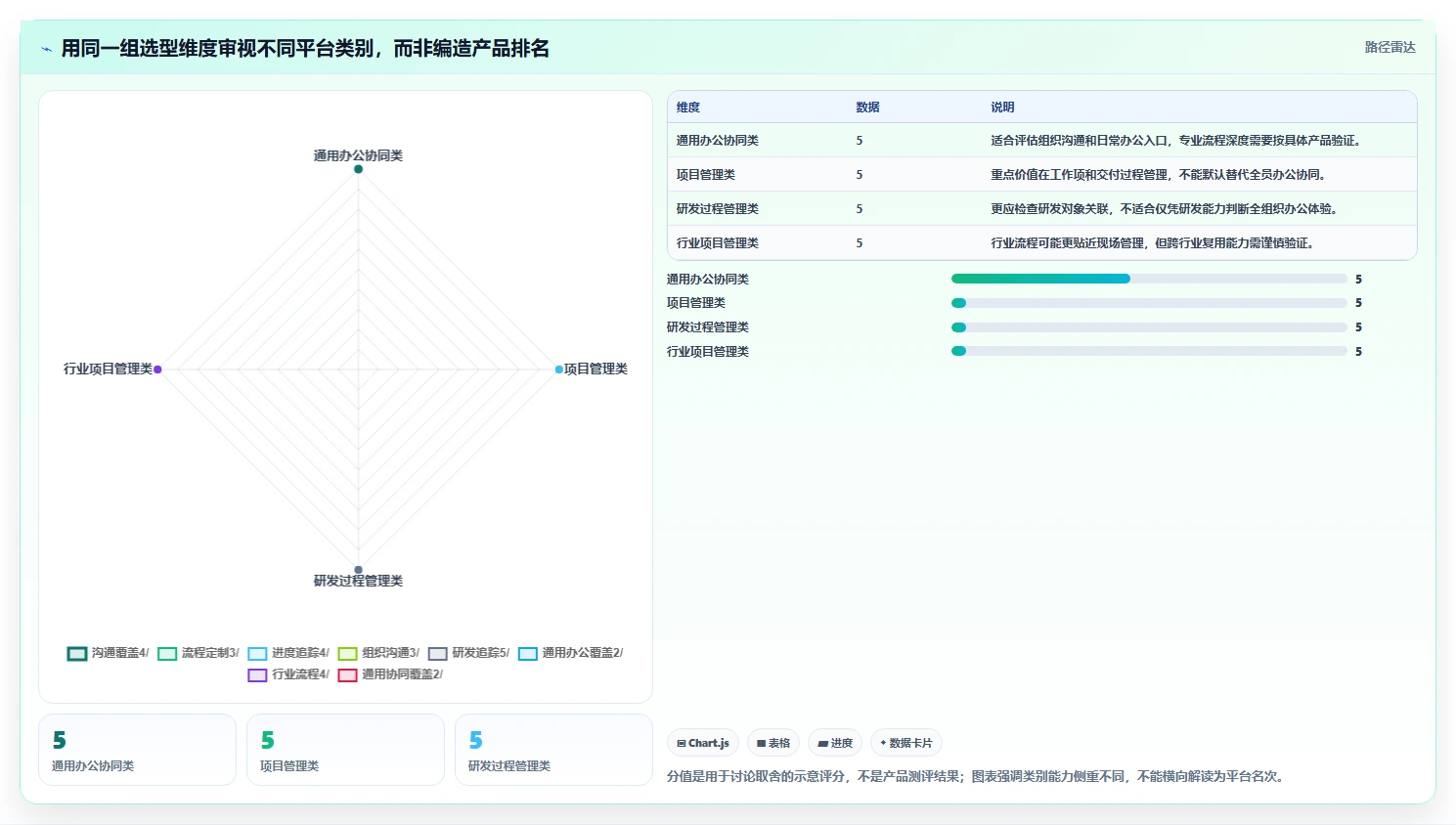
Task: Click the 通用办公协同类 radar point at top
Action: 358,169
